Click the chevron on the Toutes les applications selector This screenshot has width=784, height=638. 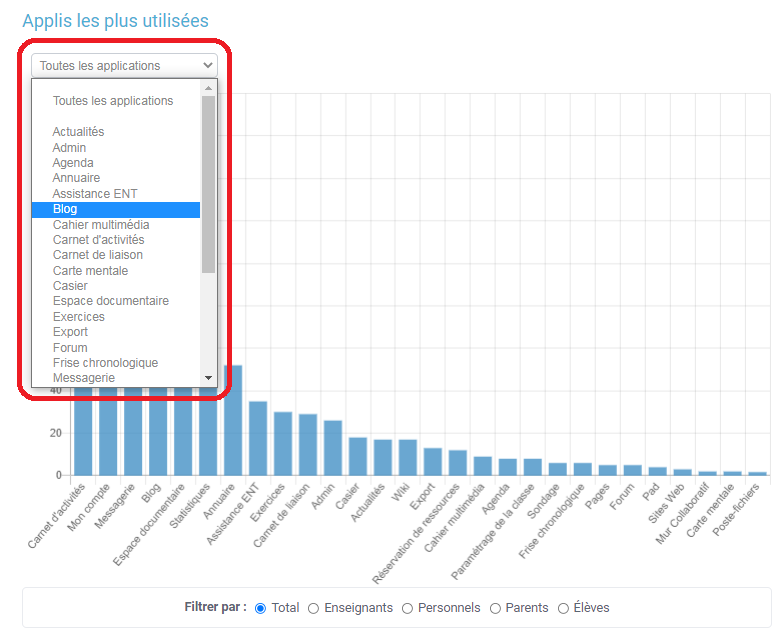[x=208, y=65]
